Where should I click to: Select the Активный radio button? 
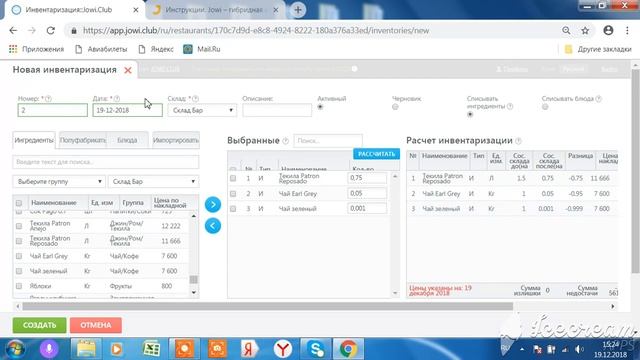(x=320, y=107)
